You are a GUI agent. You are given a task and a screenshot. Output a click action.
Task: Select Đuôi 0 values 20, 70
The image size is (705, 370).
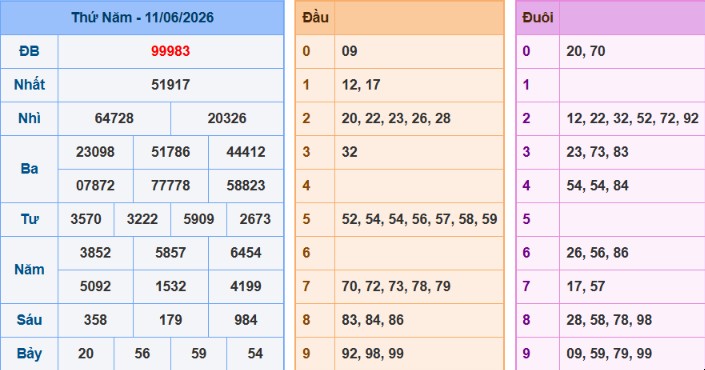(586, 51)
